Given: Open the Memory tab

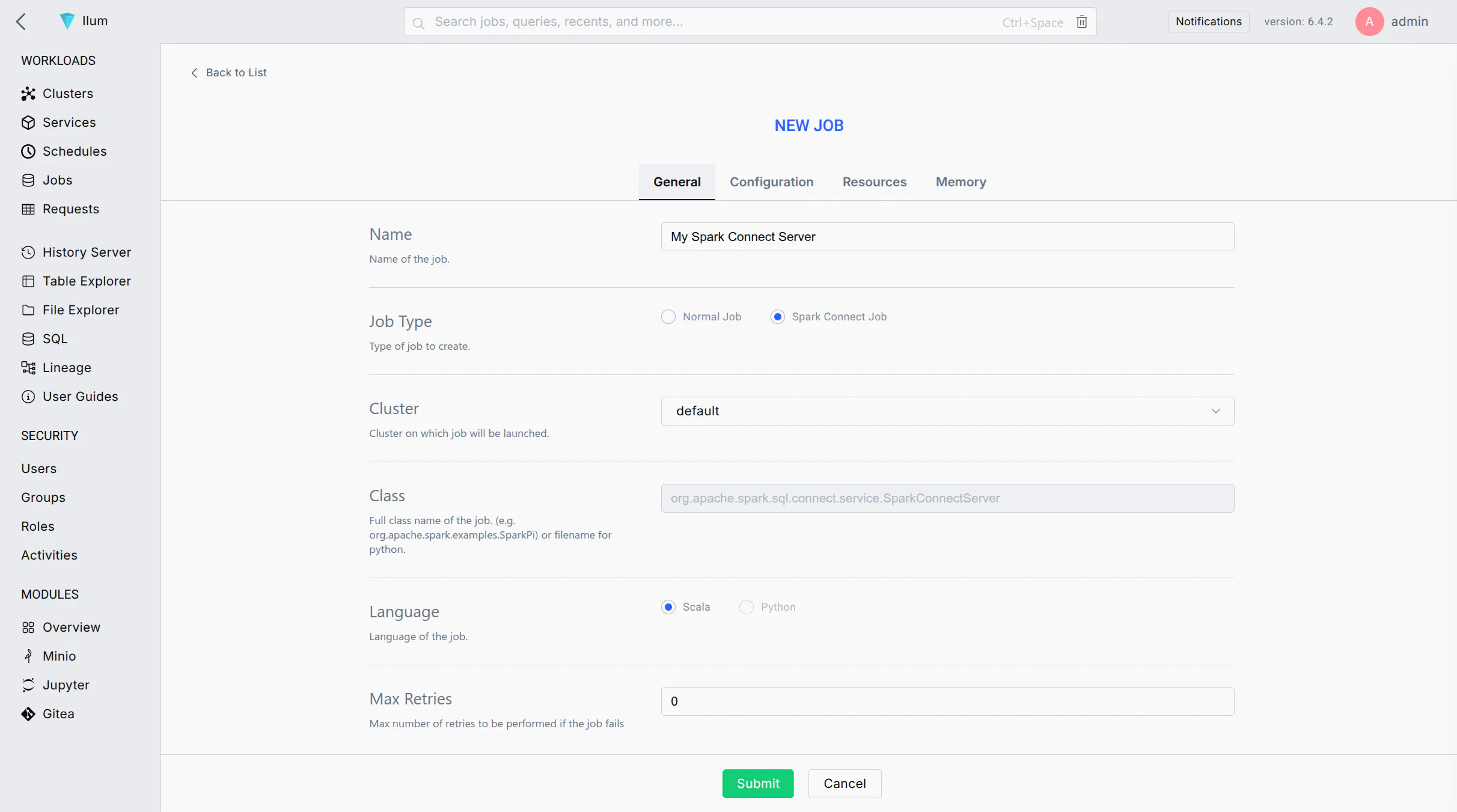Looking at the screenshot, I should [960, 182].
